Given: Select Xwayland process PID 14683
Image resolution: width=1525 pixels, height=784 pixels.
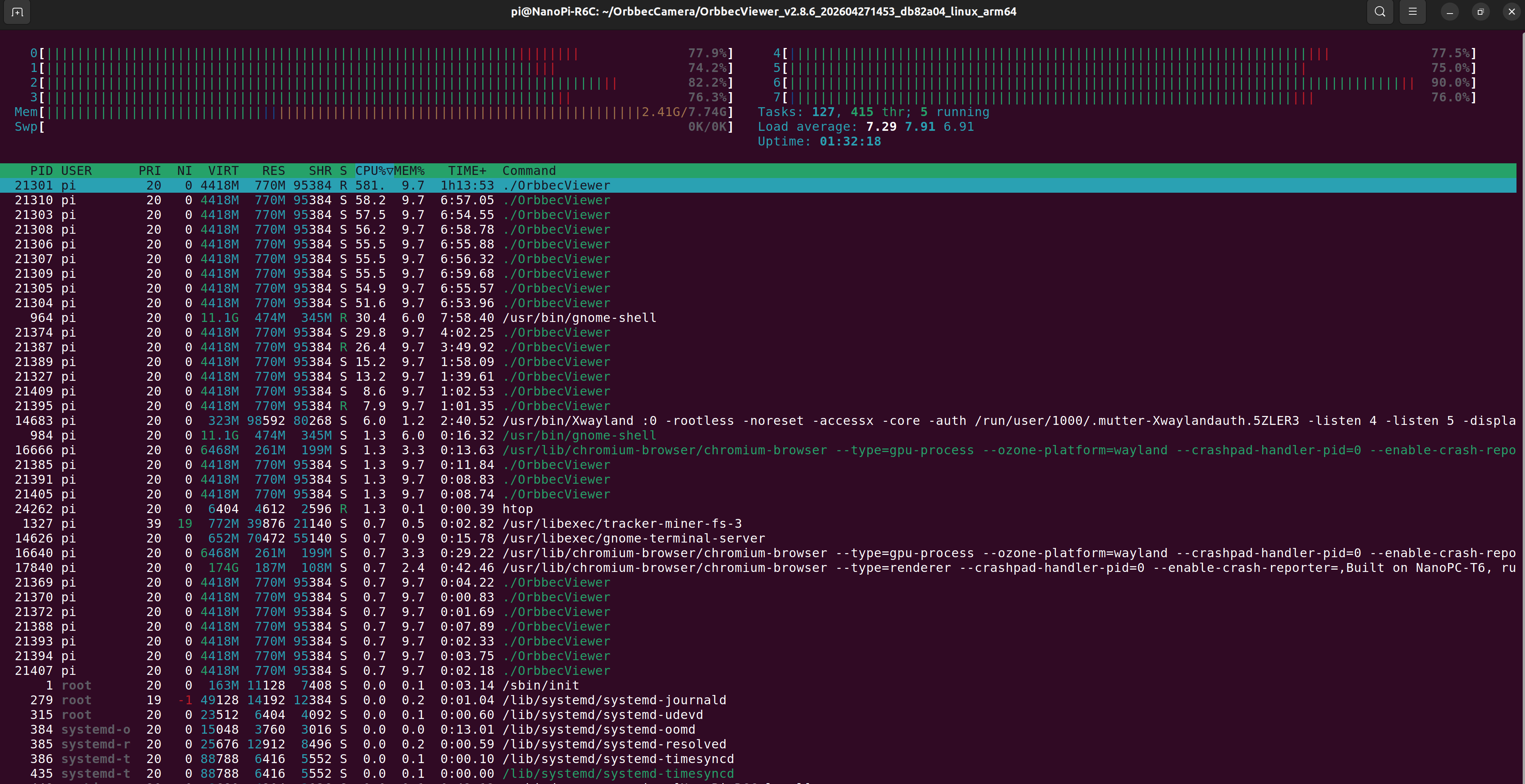Looking at the screenshot, I should [758, 421].
